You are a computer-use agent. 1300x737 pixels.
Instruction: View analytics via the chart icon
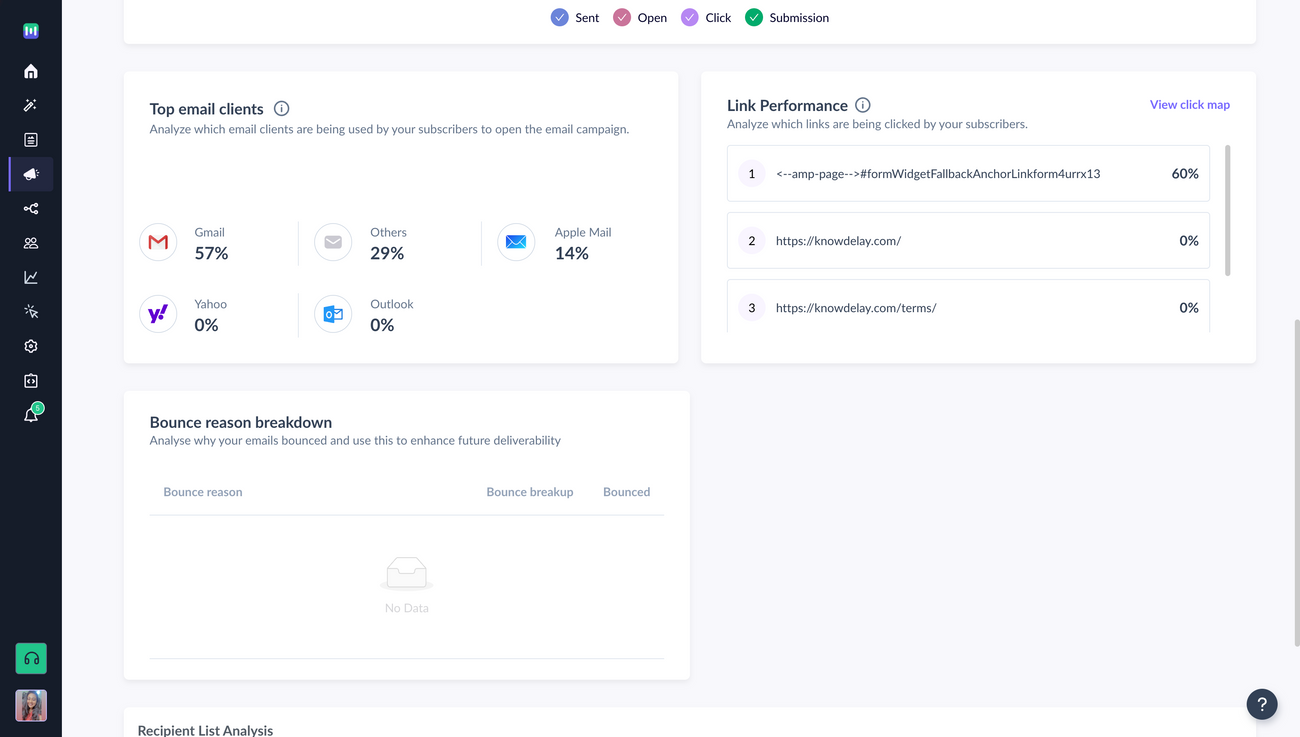pos(30,276)
